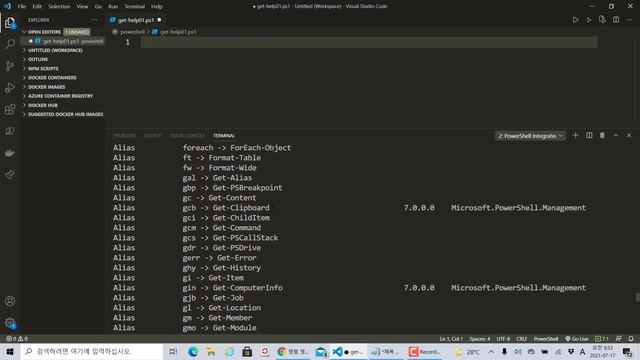Open the Edit menu
Viewport: 640px width, 360px height.
tap(37, 7)
